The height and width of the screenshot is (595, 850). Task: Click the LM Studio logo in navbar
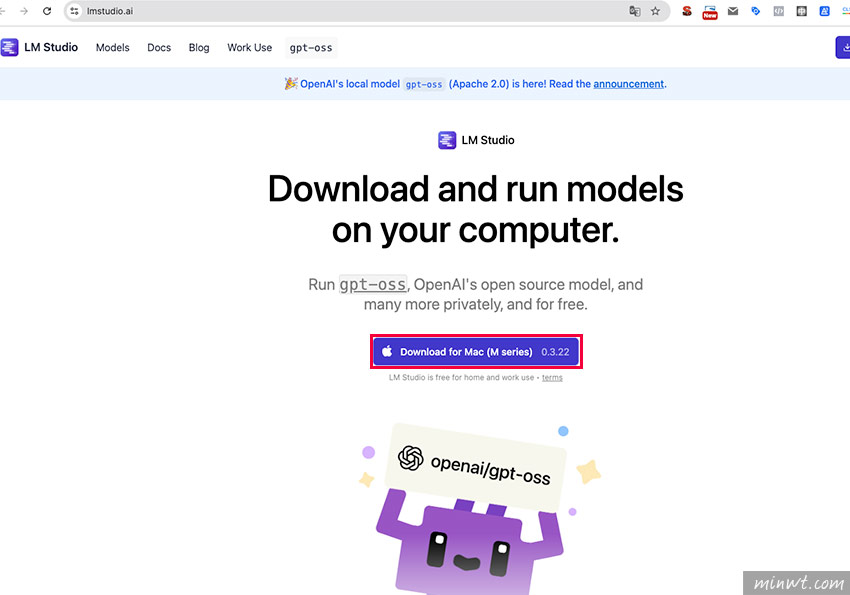pyautogui.click(x=39, y=48)
